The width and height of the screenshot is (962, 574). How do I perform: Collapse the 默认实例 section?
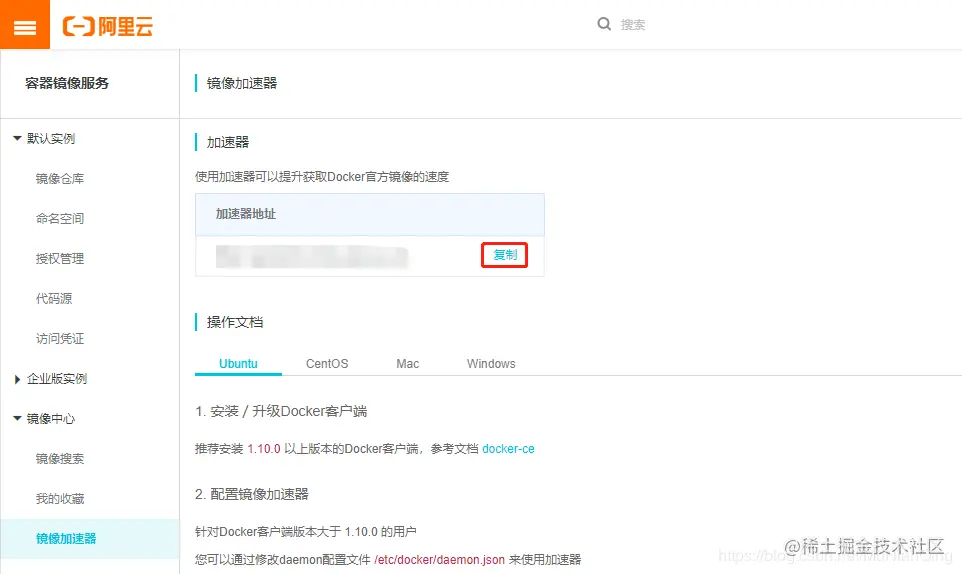[44, 139]
